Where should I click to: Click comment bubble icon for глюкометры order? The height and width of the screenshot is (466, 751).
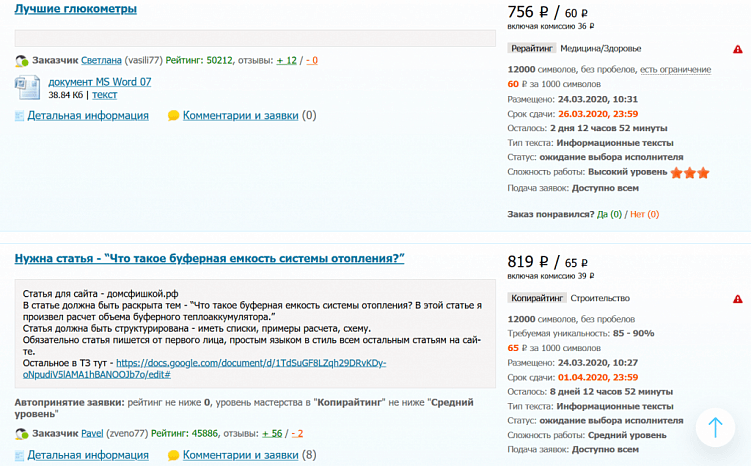click(173, 116)
